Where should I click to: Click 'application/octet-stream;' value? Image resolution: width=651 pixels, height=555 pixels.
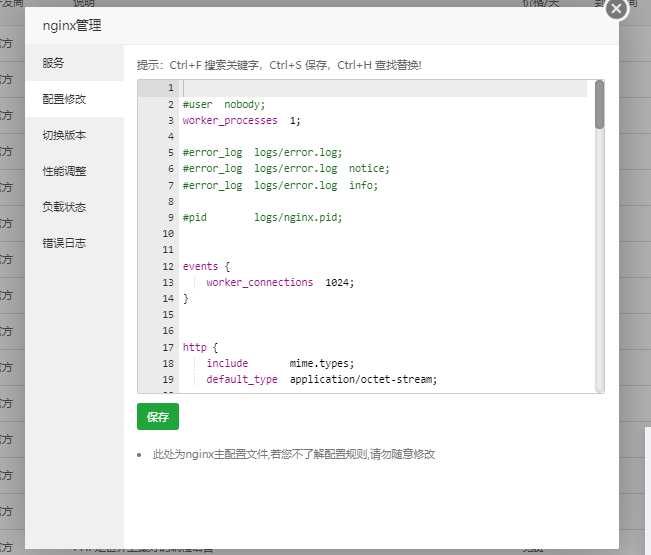click(x=363, y=379)
